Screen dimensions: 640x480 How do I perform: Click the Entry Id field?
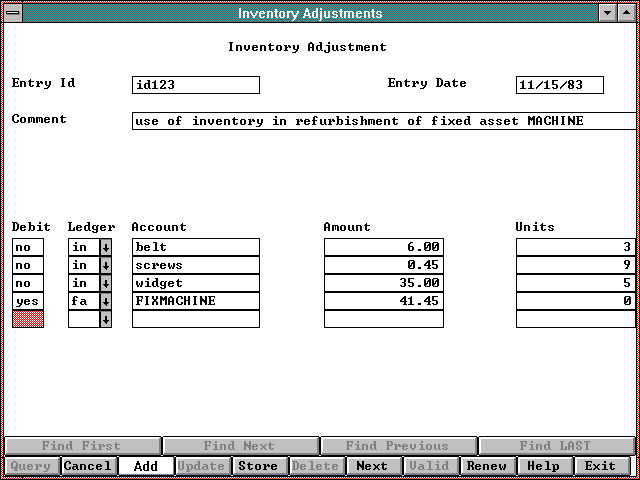point(195,85)
